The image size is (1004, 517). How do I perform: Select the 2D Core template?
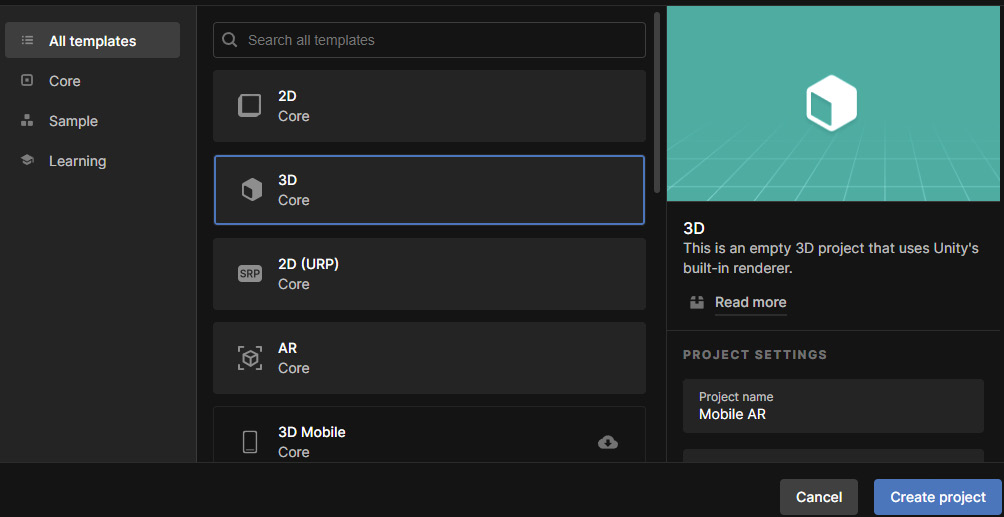point(429,106)
